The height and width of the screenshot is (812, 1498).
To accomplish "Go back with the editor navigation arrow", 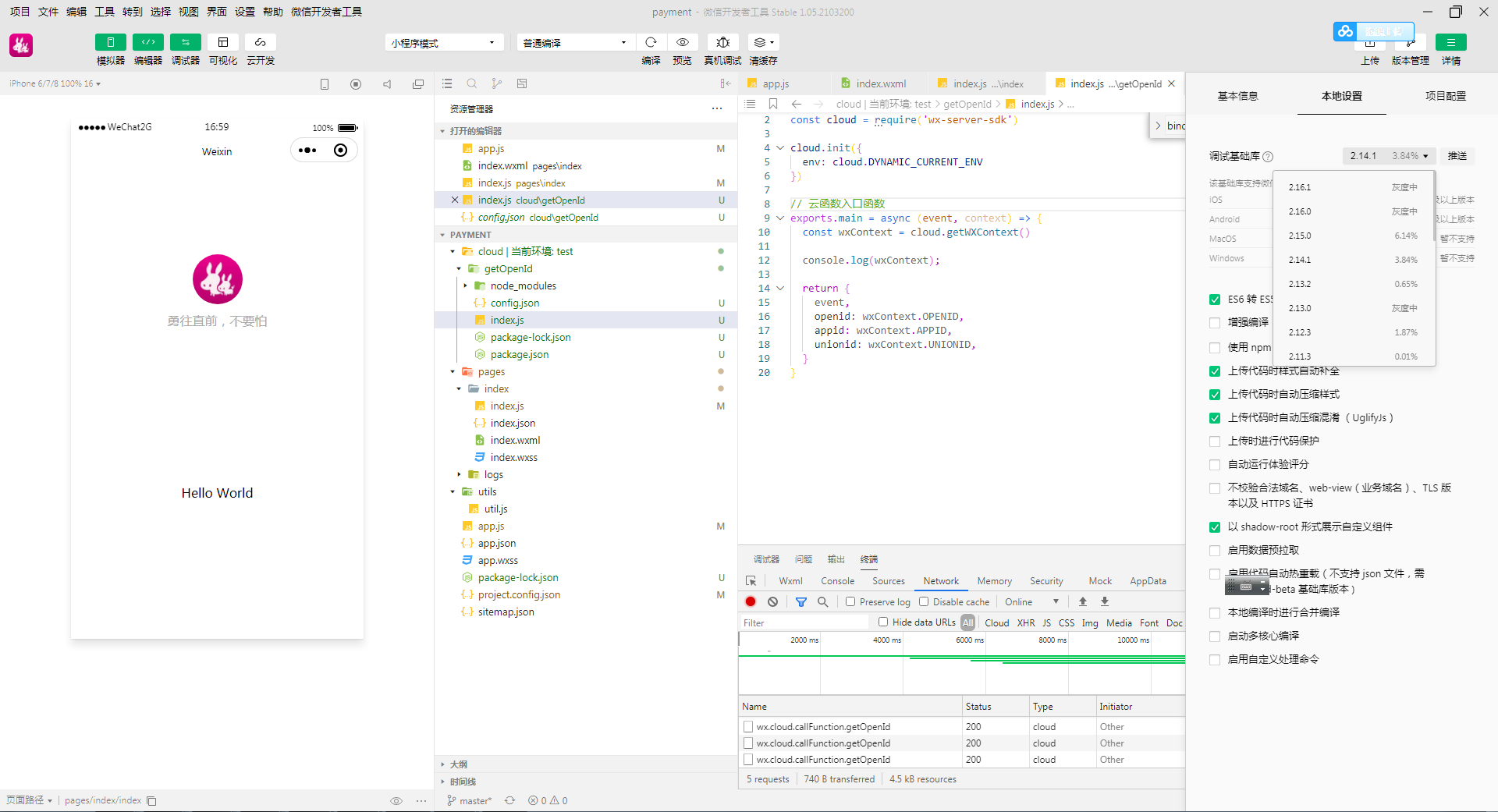I will coord(796,104).
